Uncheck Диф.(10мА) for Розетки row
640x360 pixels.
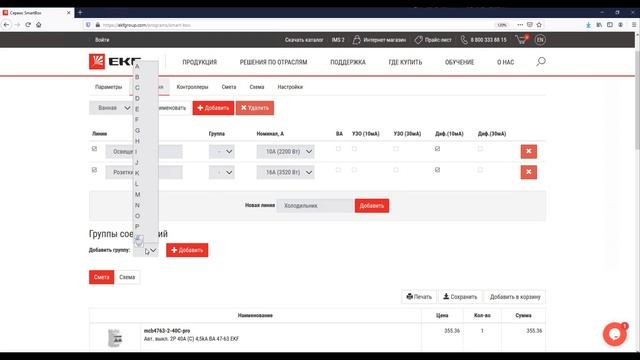(x=438, y=170)
